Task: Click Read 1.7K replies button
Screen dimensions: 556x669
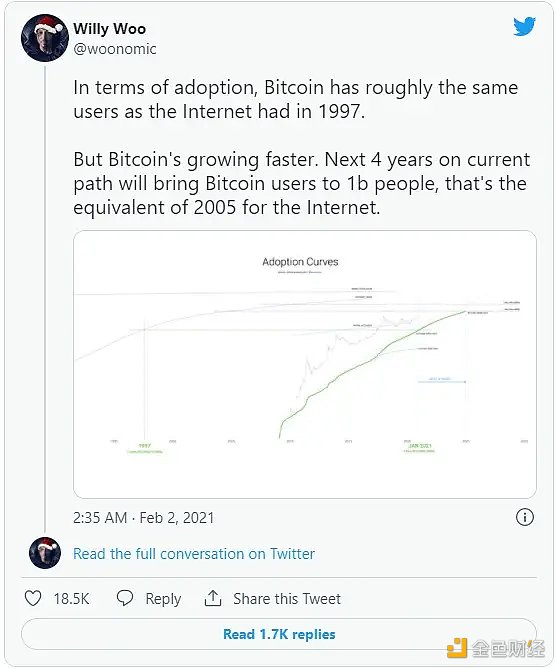Action: click(279, 634)
